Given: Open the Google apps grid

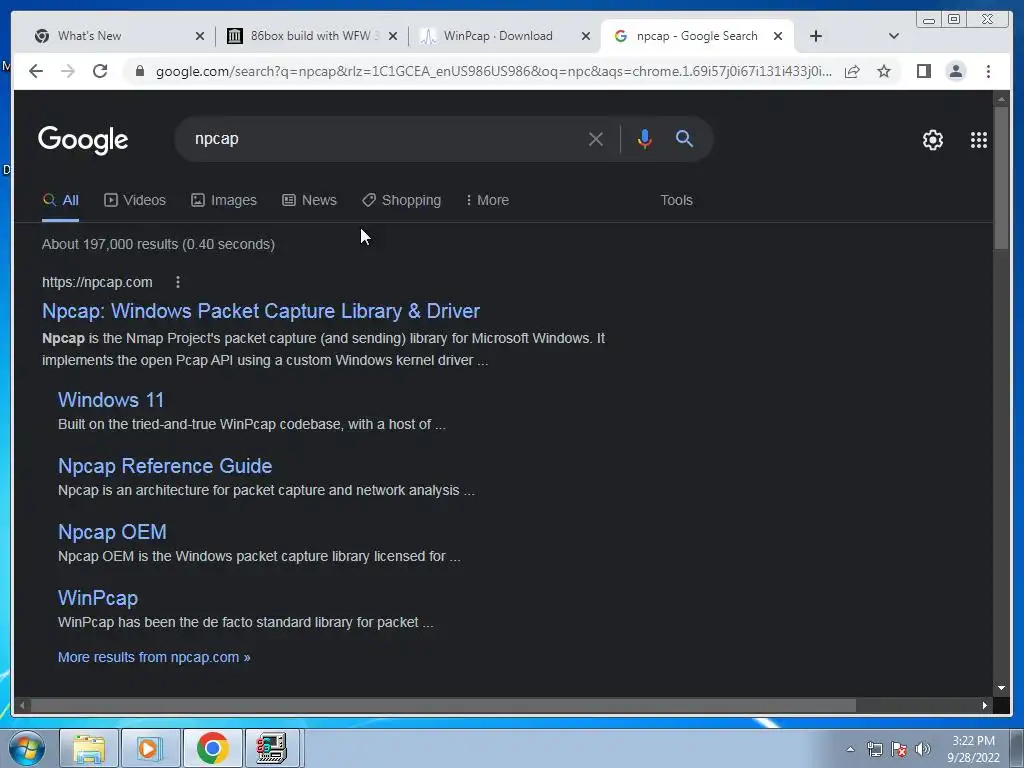Looking at the screenshot, I should 978,140.
